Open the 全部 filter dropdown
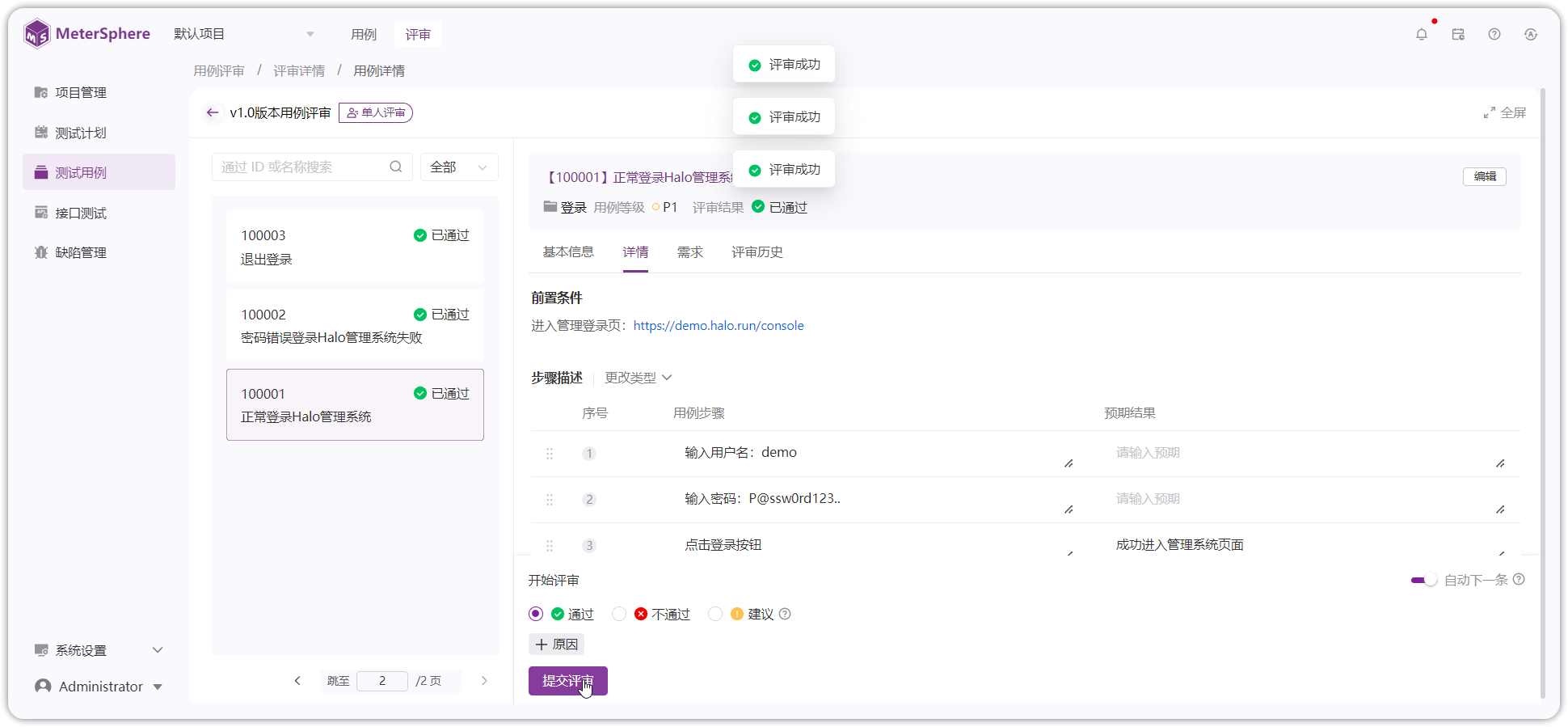The width and height of the screenshot is (1568, 727). point(459,167)
